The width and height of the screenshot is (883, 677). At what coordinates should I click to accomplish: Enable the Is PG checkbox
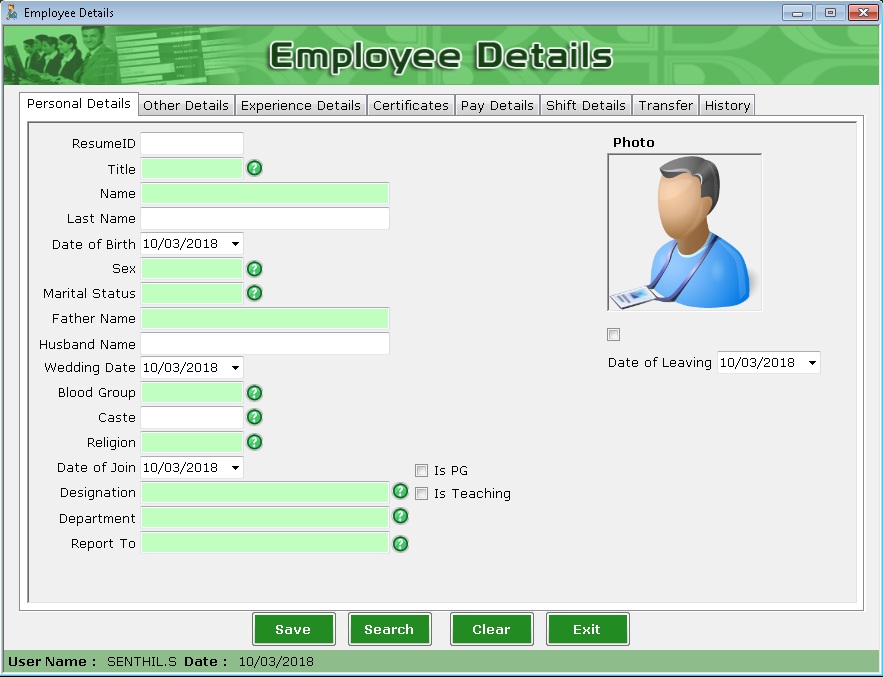click(x=421, y=469)
